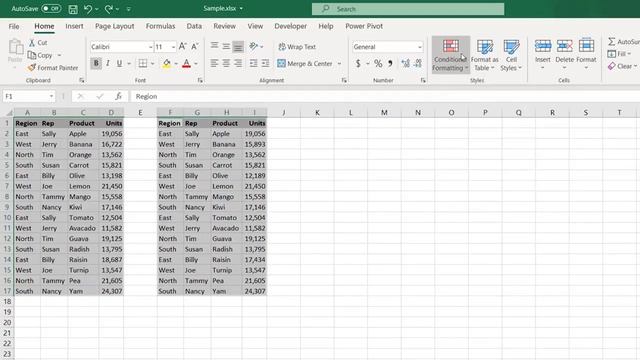Image resolution: width=640 pixels, height=360 pixels.
Task: Apply italic formatting
Action: [x=108, y=63]
